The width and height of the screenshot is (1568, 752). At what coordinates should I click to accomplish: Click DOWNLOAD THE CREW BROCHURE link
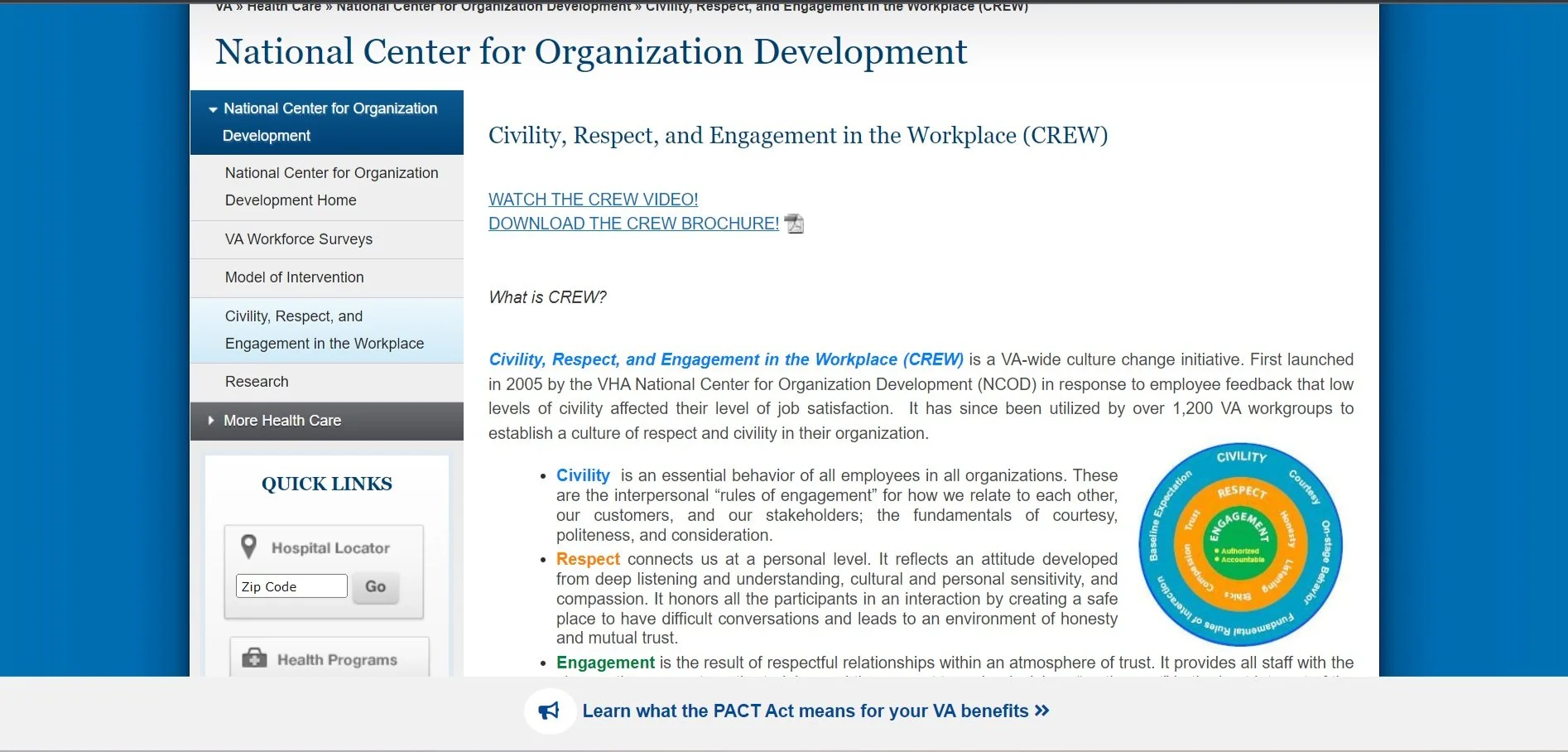633,224
